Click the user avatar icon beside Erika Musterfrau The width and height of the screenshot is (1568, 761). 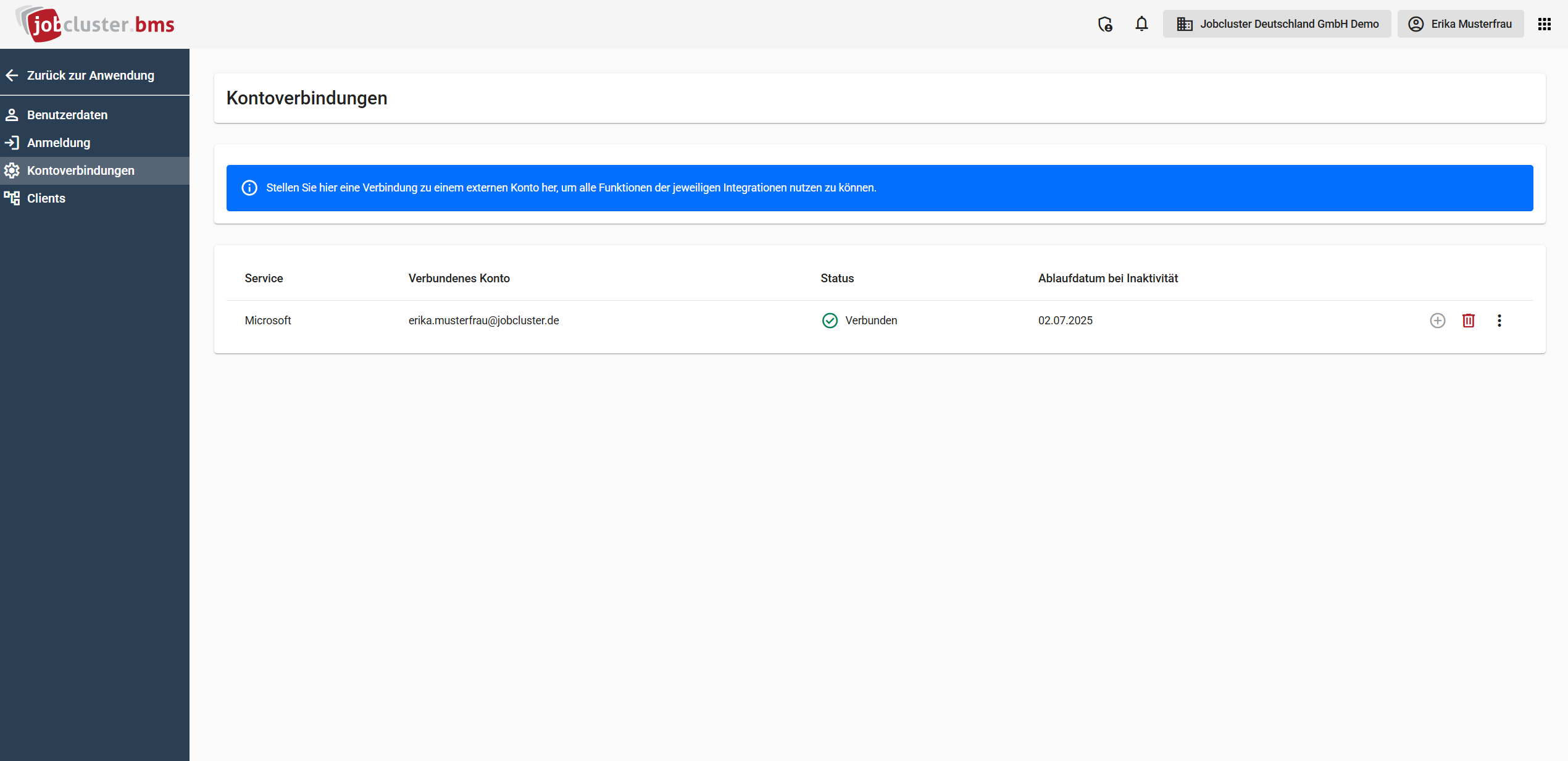[1416, 24]
